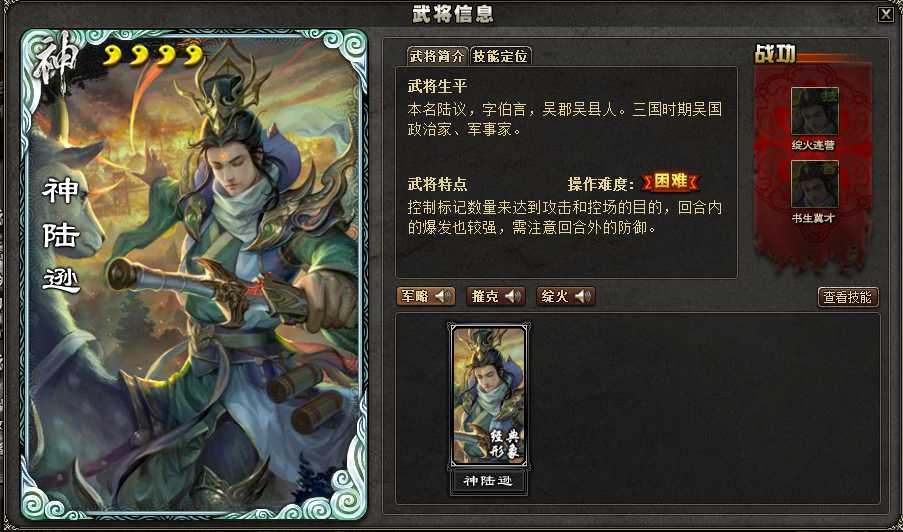Select the 绽火连营 achievement icon
Screen dimensions: 903x532
click(814, 111)
